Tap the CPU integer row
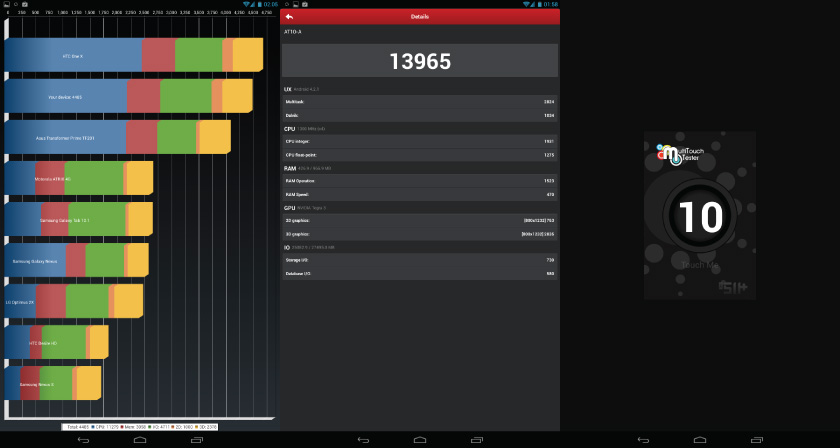This screenshot has width=840, height=448. (x=420, y=141)
